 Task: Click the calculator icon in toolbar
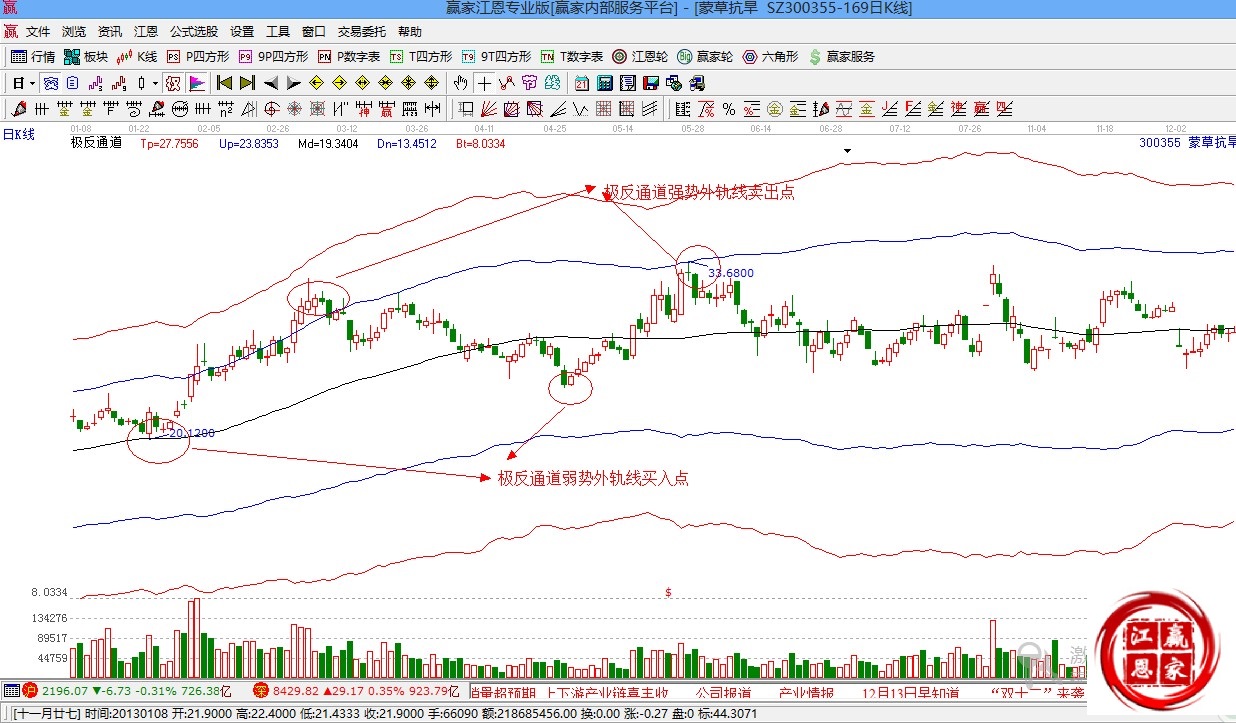pyautogui.click(x=605, y=83)
